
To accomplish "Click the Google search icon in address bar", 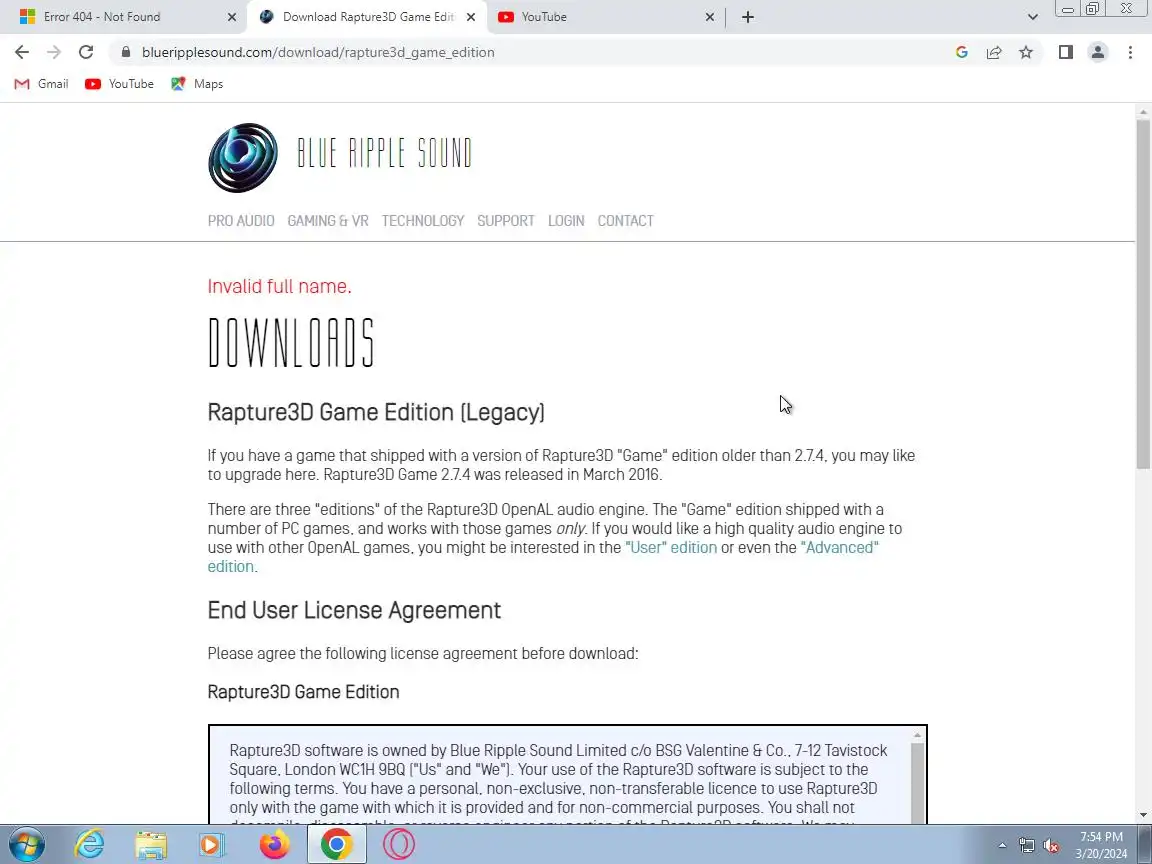I will 962,52.
